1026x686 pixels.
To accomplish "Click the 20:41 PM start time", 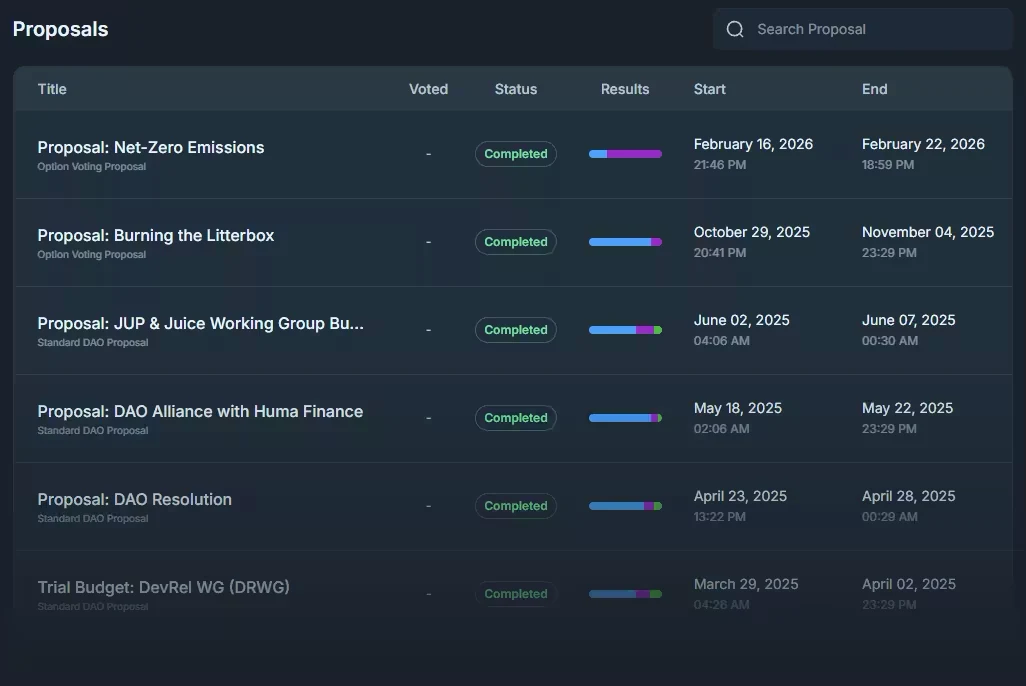I will point(720,253).
